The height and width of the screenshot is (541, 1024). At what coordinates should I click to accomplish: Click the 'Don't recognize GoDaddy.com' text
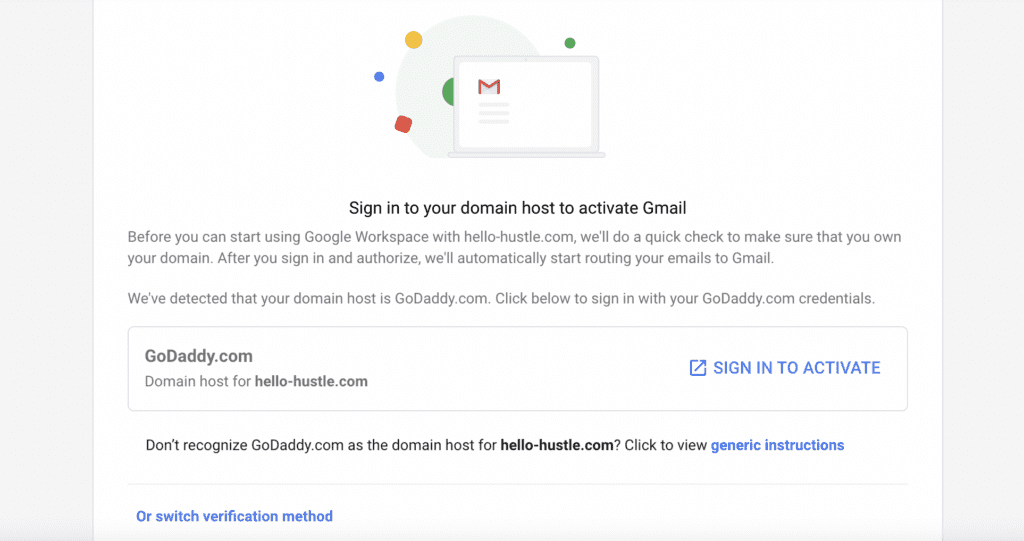320,445
